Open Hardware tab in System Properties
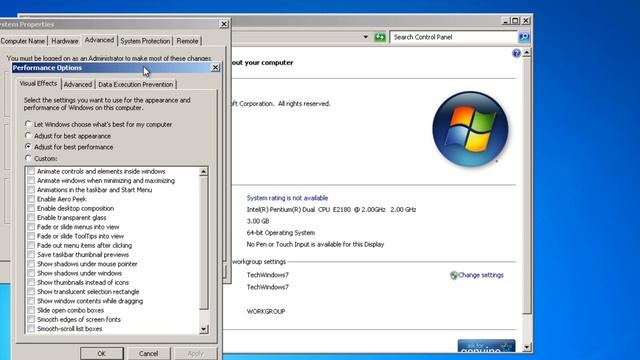This screenshot has width=640, height=360. pyautogui.click(x=64, y=41)
